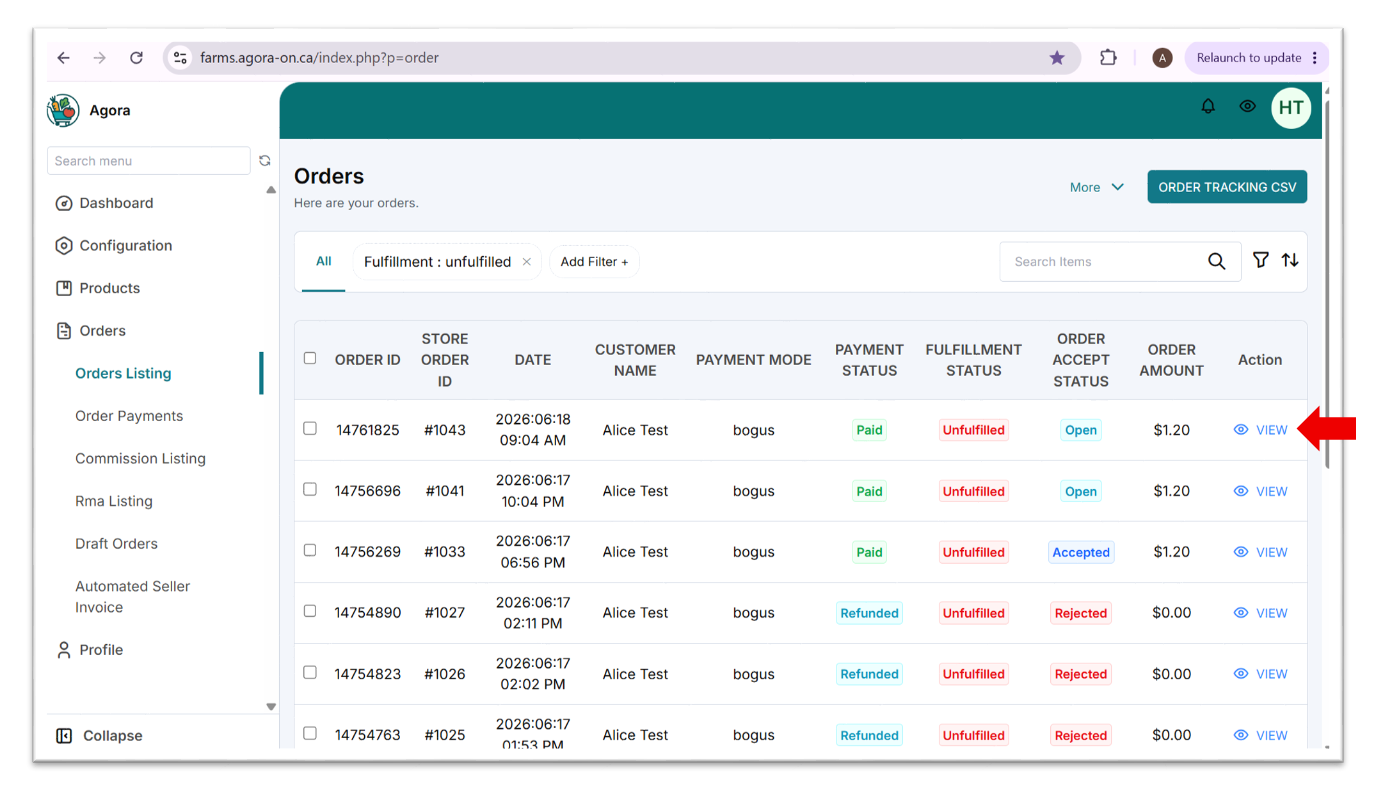Screen dimensions: 1375x786
Task: Open Order Payments in sidebar
Action: [x=129, y=416]
